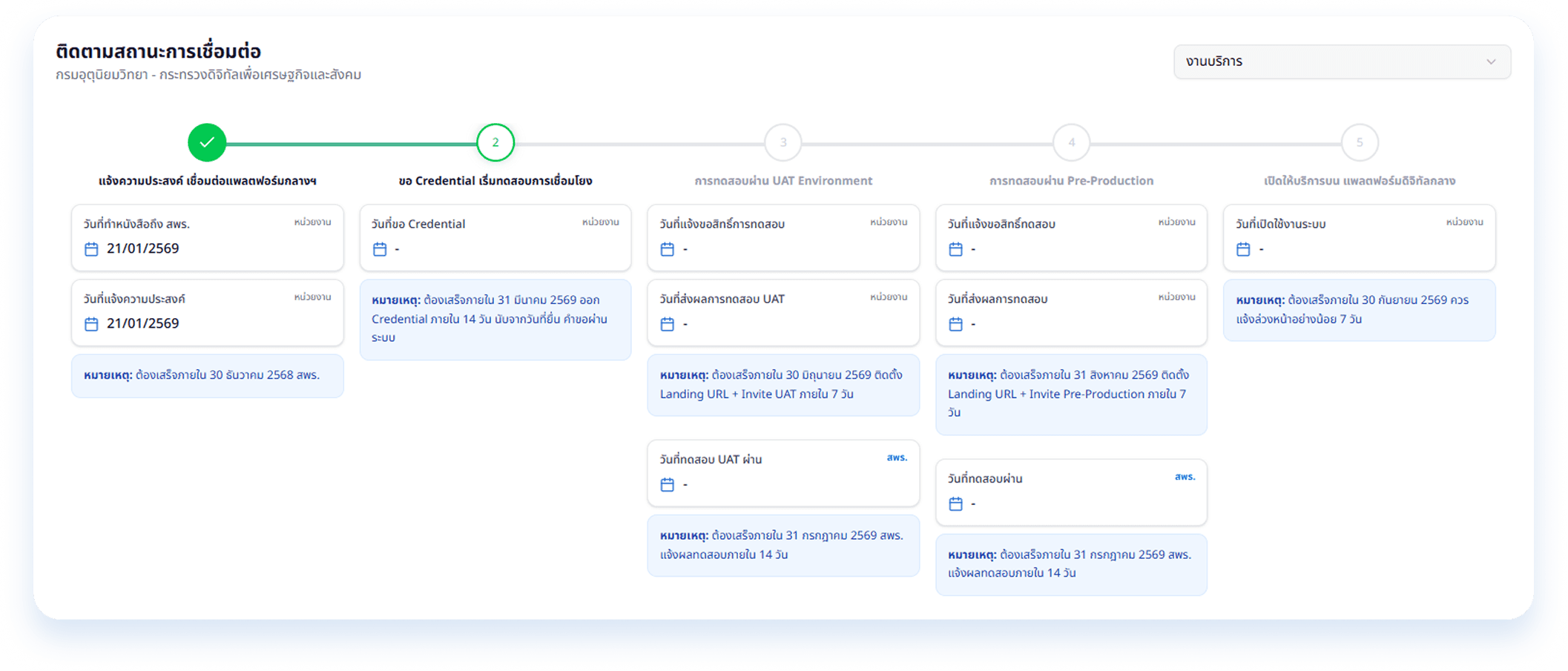
Task: Click calendar icon for วันที่เปิดใช้งานระบบ
Action: pos(1244,249)
